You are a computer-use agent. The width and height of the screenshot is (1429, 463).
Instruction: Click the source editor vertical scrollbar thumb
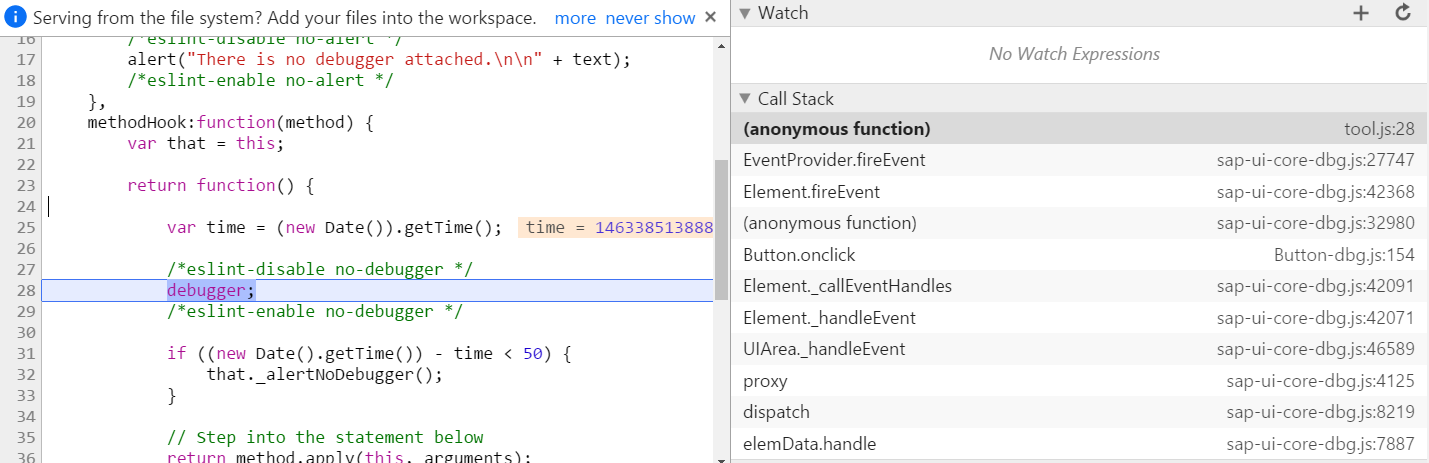pos(722,230)
